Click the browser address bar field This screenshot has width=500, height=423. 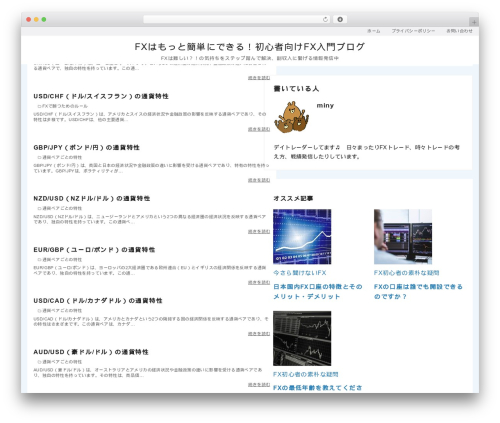236,20
